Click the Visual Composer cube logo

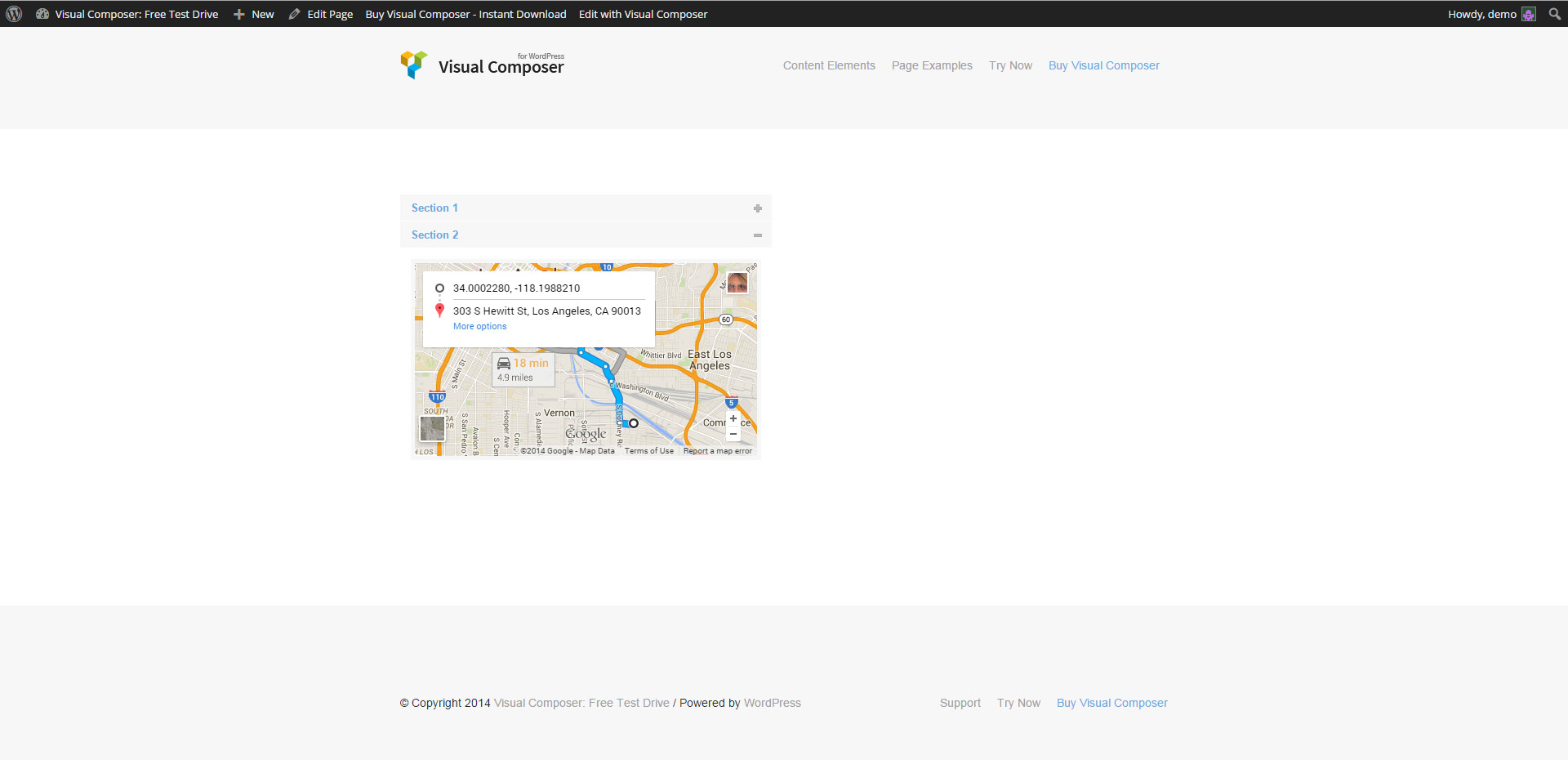click(x=413, y=65)
